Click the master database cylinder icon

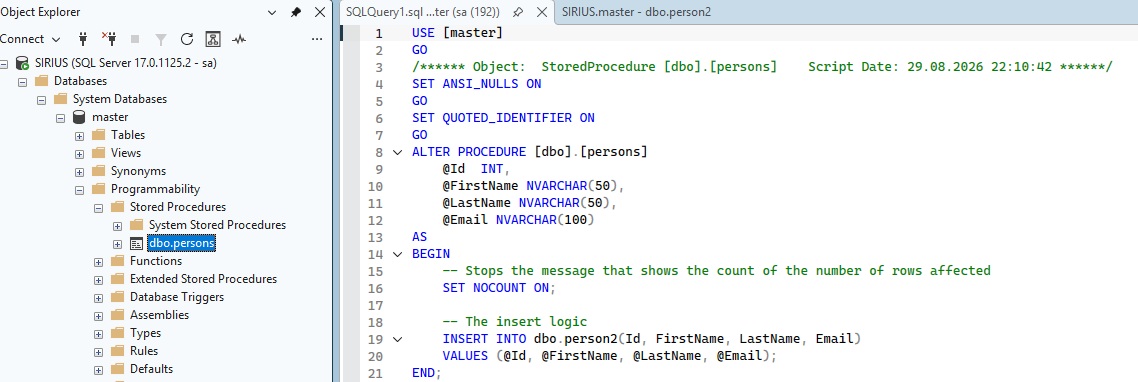point(79,117)
